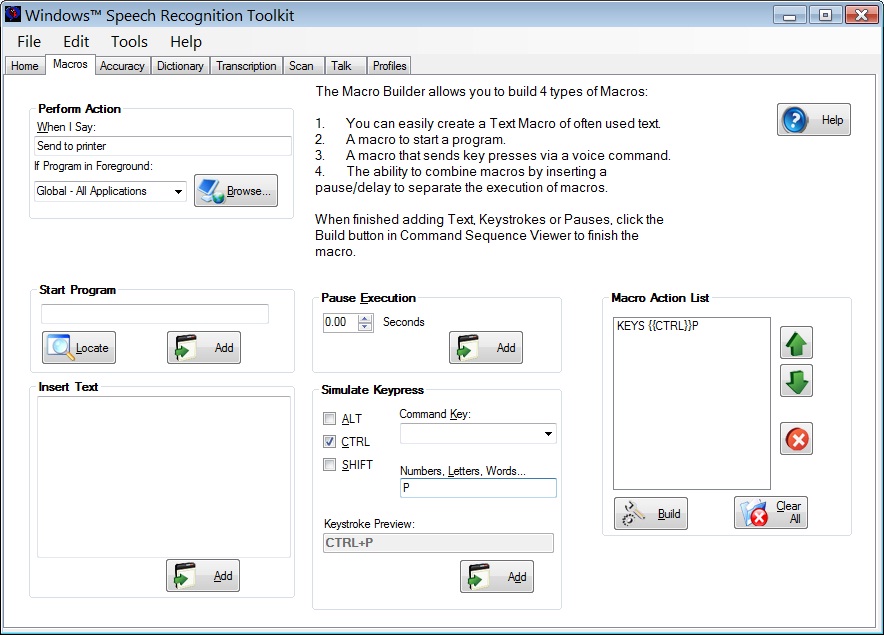Move macro action up with green arrow
The image size is (884, 635).
[796, 343]
